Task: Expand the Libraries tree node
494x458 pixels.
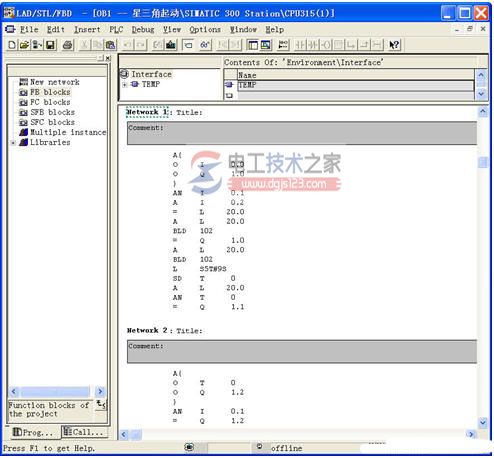Action: pos(13,143)
